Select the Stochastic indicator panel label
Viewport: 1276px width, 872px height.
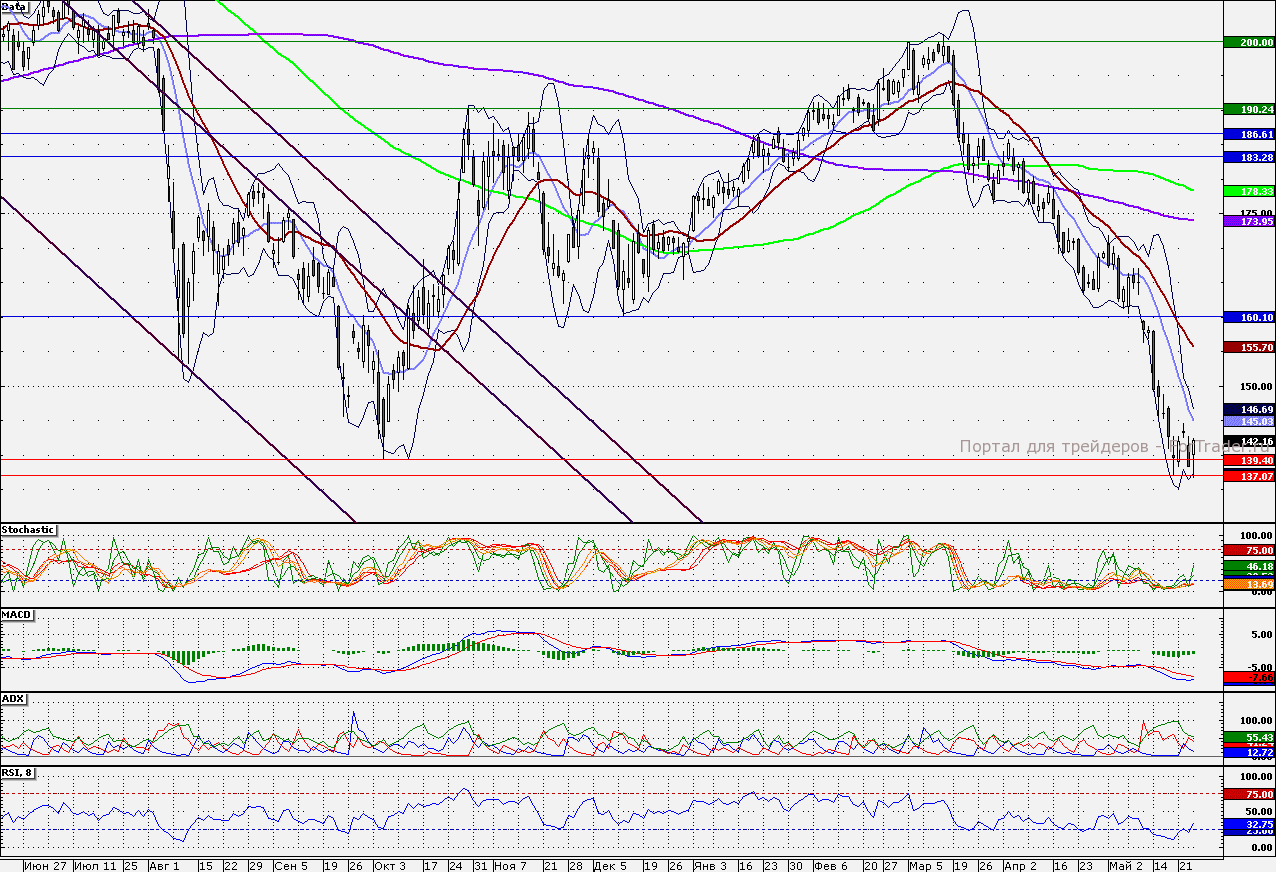pos(28,529)
